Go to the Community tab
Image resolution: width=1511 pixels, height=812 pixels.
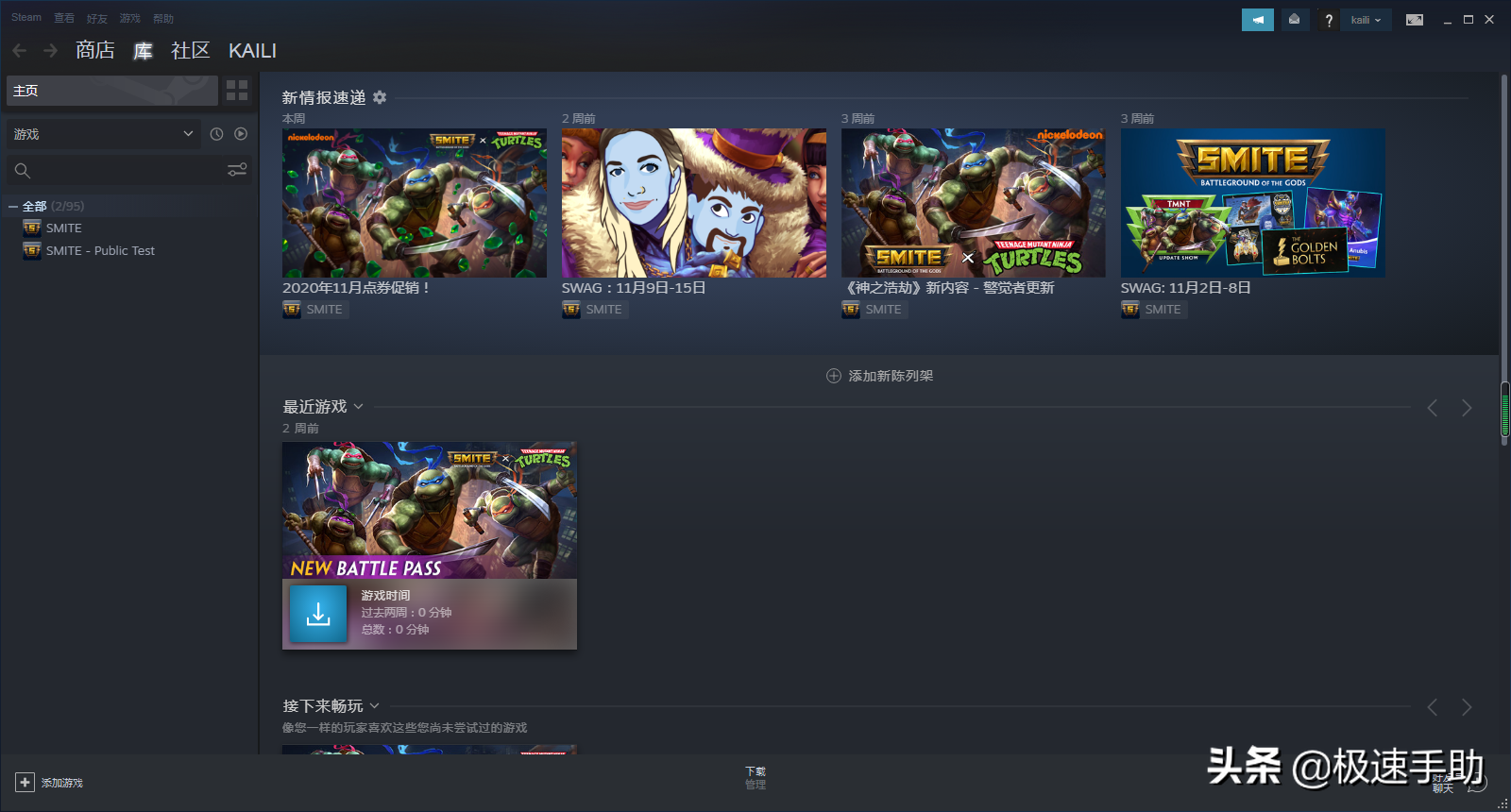pyautogui.click(x=190, y=50)
